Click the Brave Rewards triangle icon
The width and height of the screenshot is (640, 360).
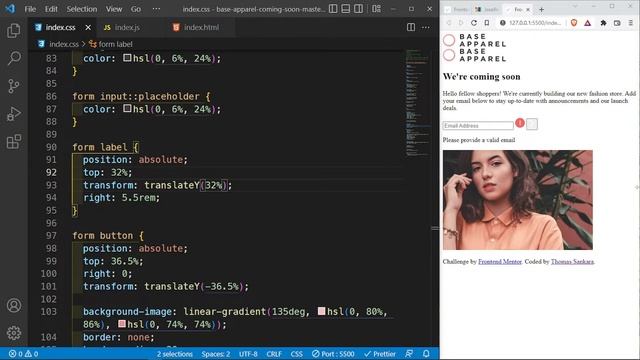[588, 23]
